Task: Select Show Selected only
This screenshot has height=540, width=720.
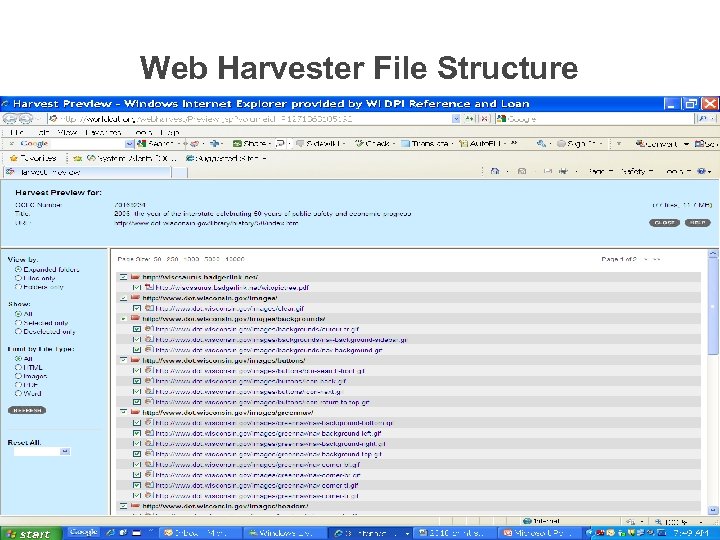Action: tap(18, 323)
